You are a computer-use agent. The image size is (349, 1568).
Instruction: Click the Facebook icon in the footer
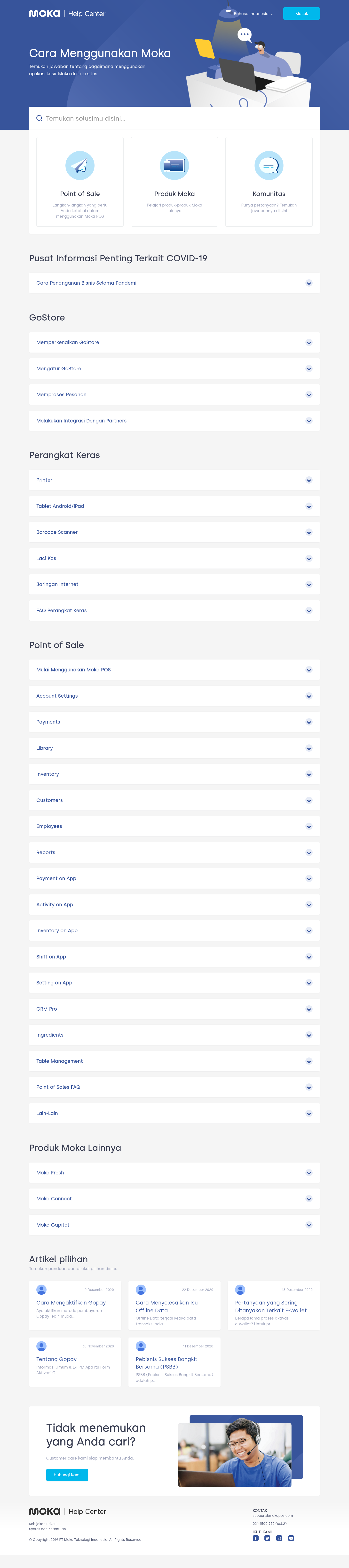coord(255,1538)
